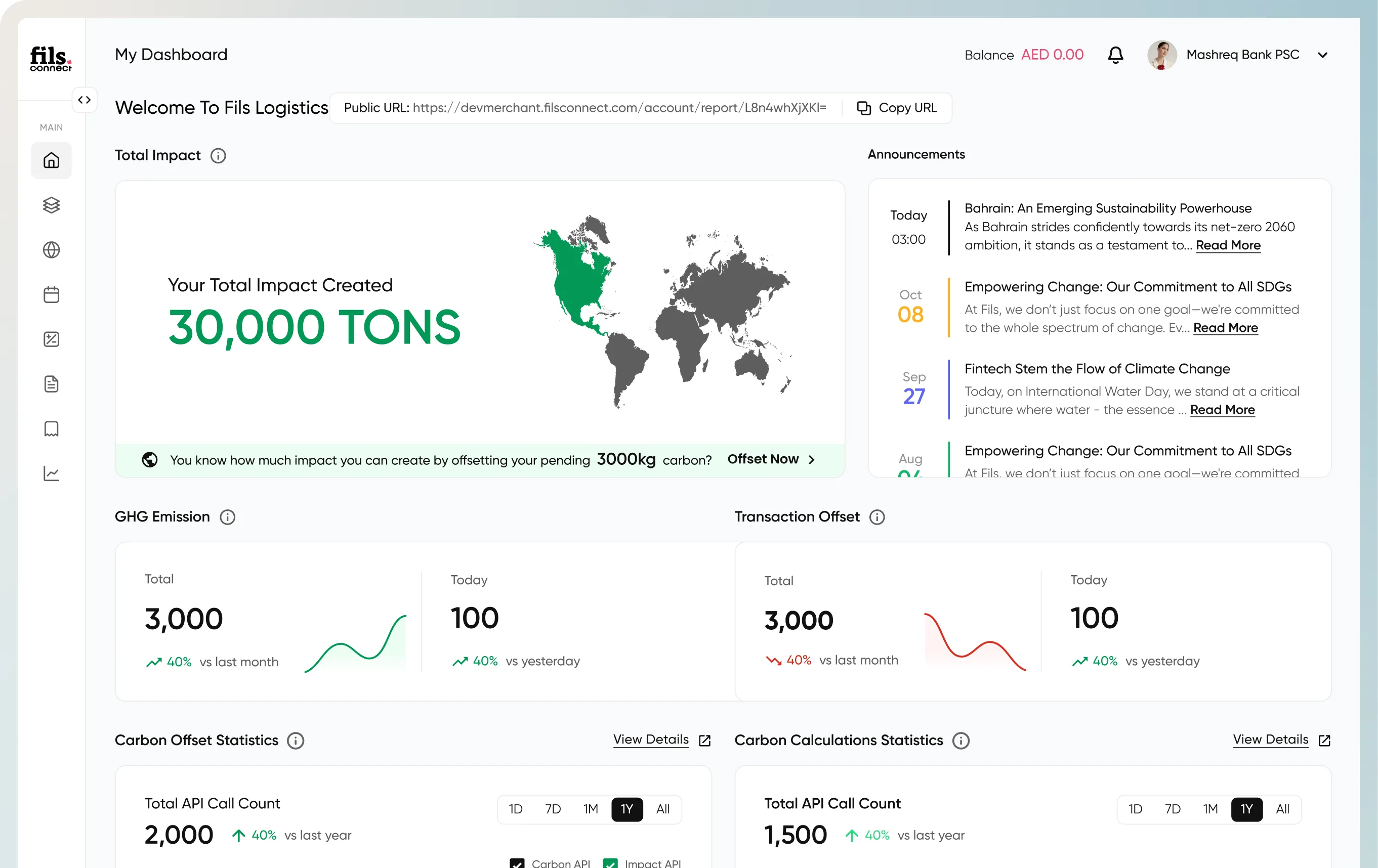1378x868 pixels.
Task: Click the 30,000 TONS impact figure
Action: click(314, 327)
